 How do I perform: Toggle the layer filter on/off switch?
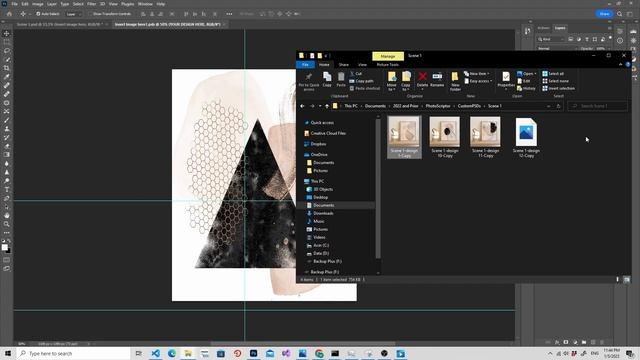tap(610, 38)
